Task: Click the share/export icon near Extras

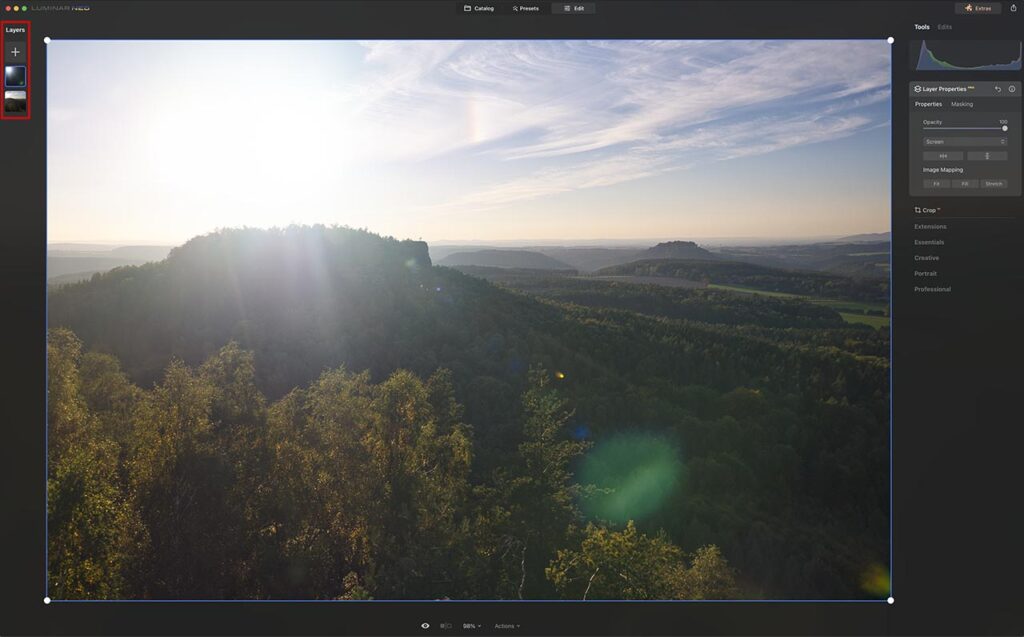Action: 1013,8
